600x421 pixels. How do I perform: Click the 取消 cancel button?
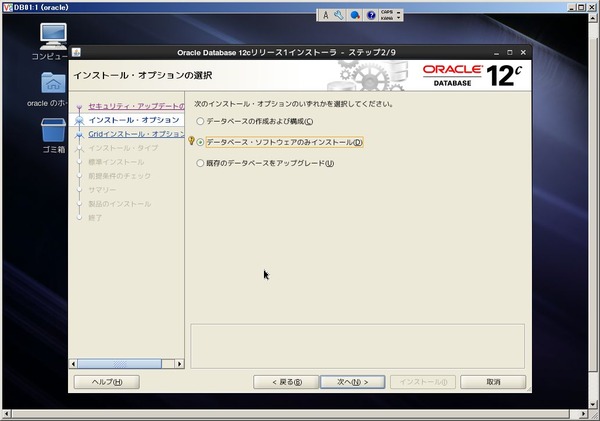click(493, 382)
